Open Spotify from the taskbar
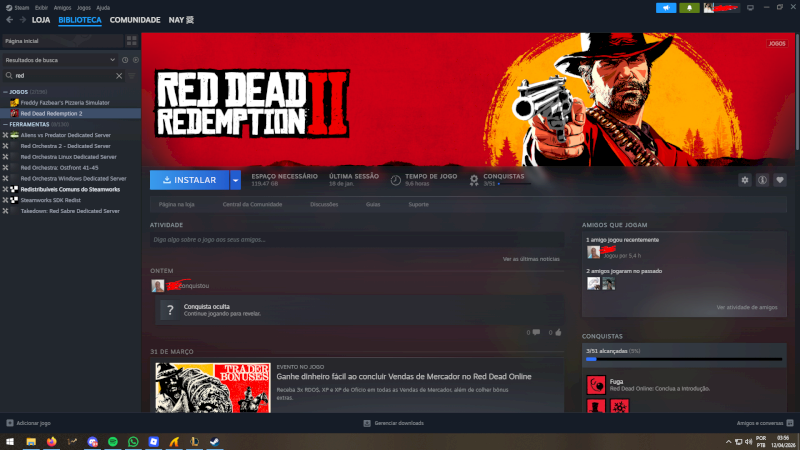Image resolution: width=800 pixels, height=450 pixels. (113, 441)
